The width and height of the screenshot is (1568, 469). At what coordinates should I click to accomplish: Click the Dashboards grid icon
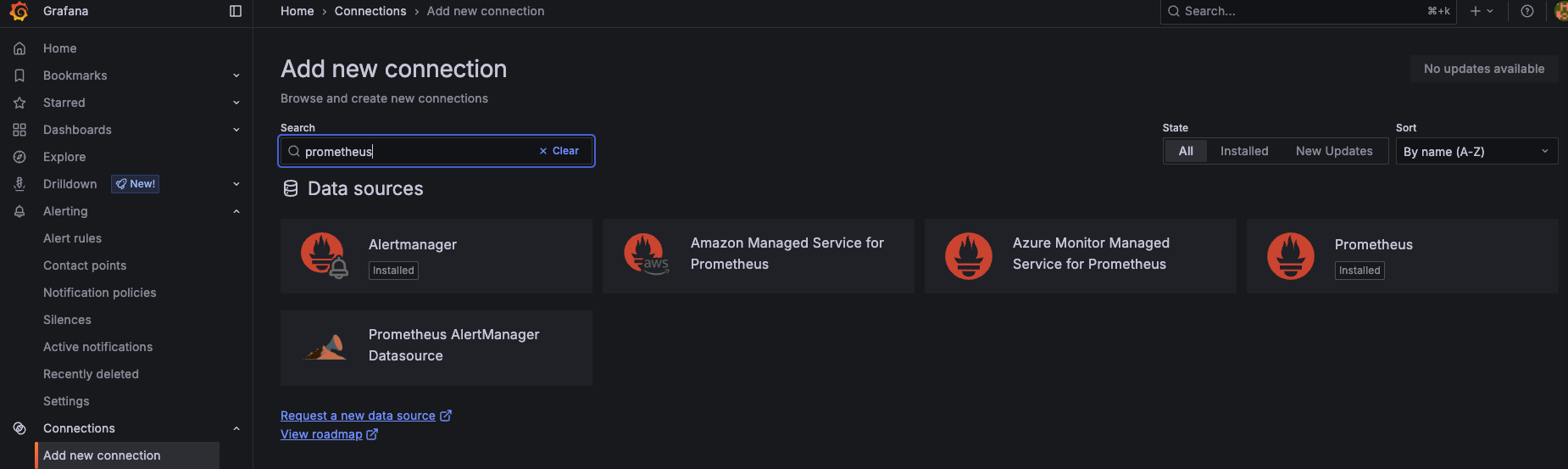[19, 130]
